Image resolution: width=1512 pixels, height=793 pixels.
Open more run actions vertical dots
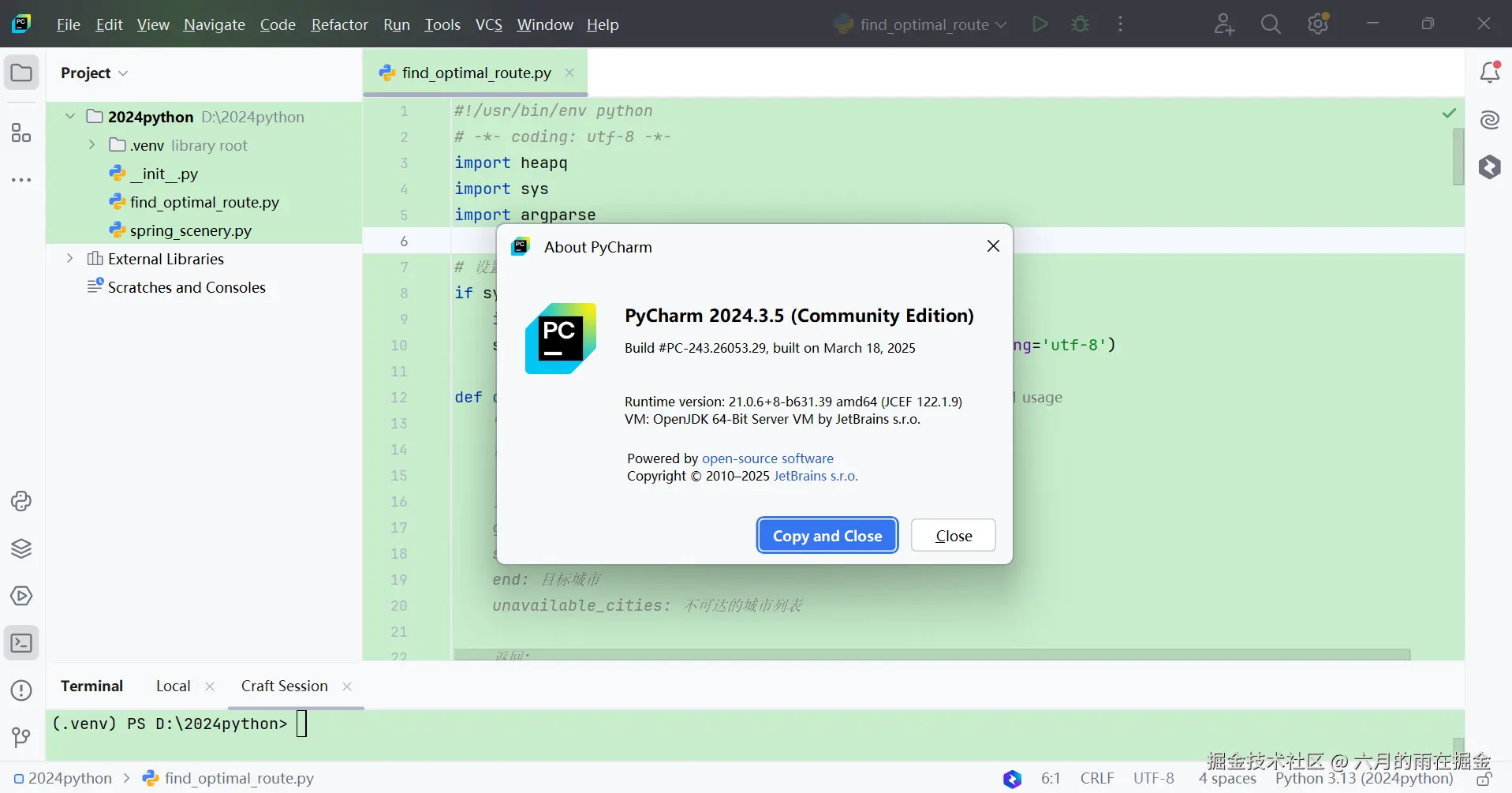tap(1120, 24)
